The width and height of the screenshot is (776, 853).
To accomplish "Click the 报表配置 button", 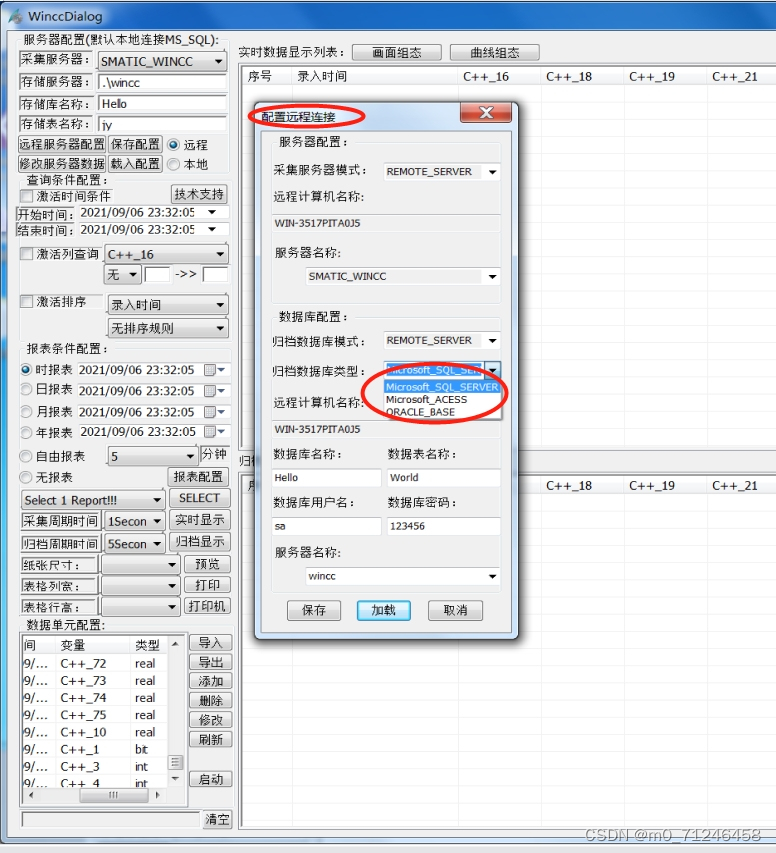I will (x=198, y=477).
